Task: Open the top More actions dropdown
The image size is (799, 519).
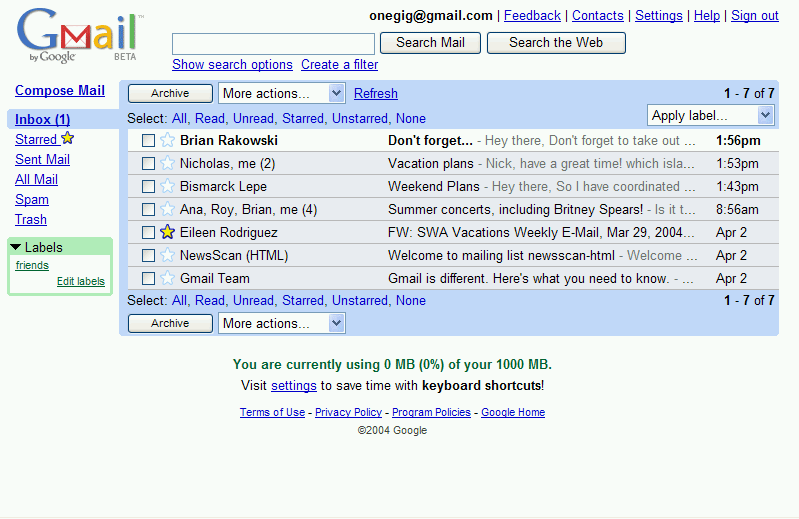Action: 281,93
